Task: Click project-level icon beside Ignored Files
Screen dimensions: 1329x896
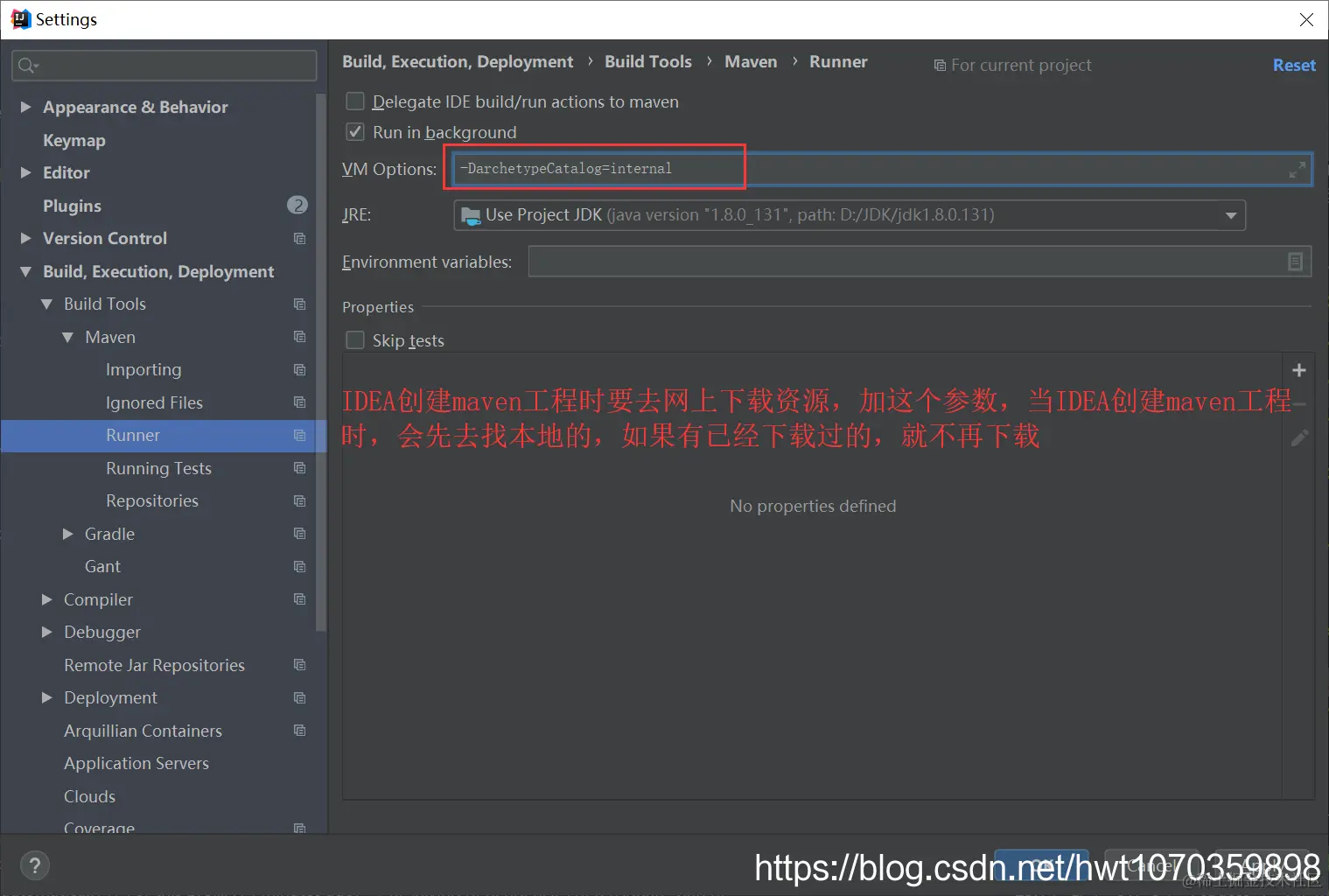Action: point(299,402)
